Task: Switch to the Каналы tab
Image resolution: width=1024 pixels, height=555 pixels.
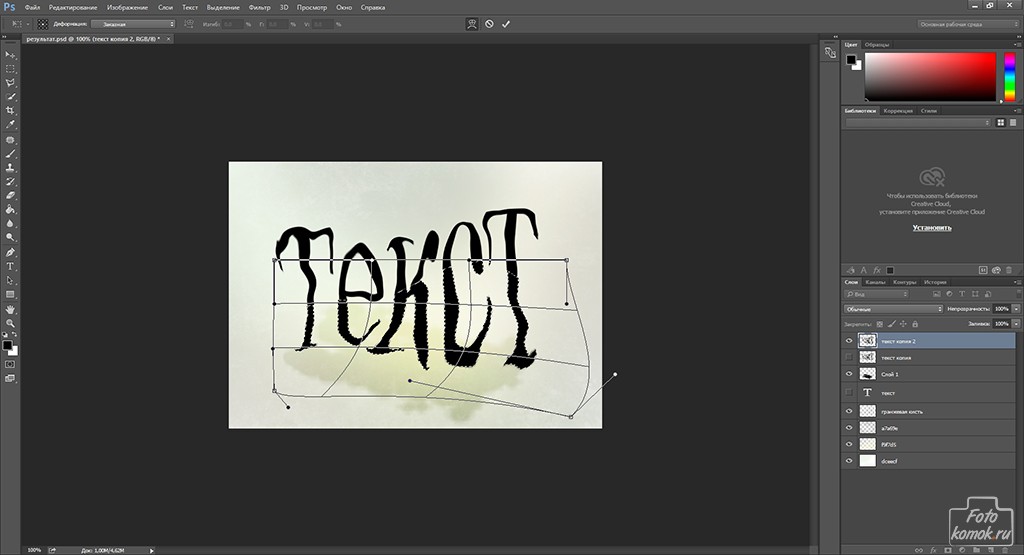Action: point(875,282)
